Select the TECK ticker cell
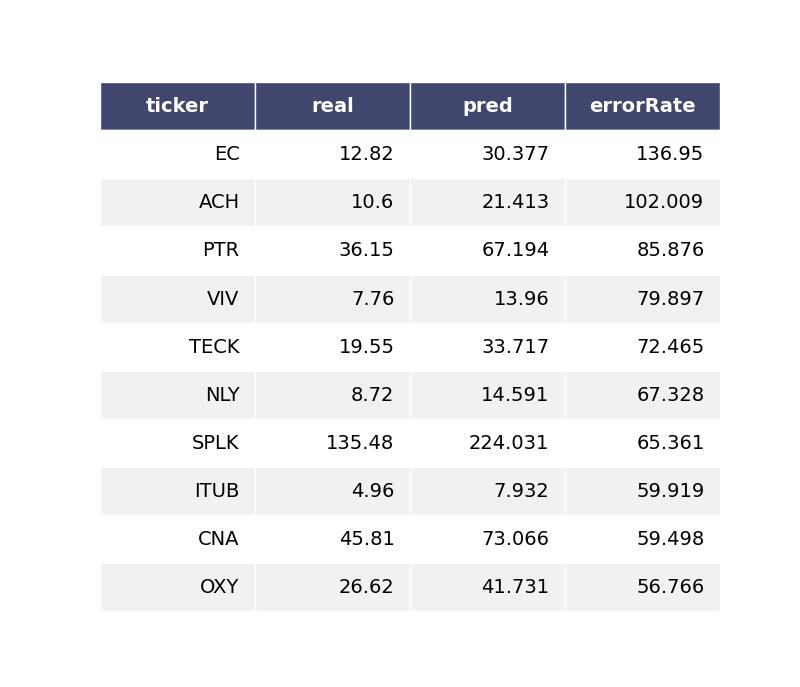This screenshot has width=800, height=687. click(x=214, y=347)
